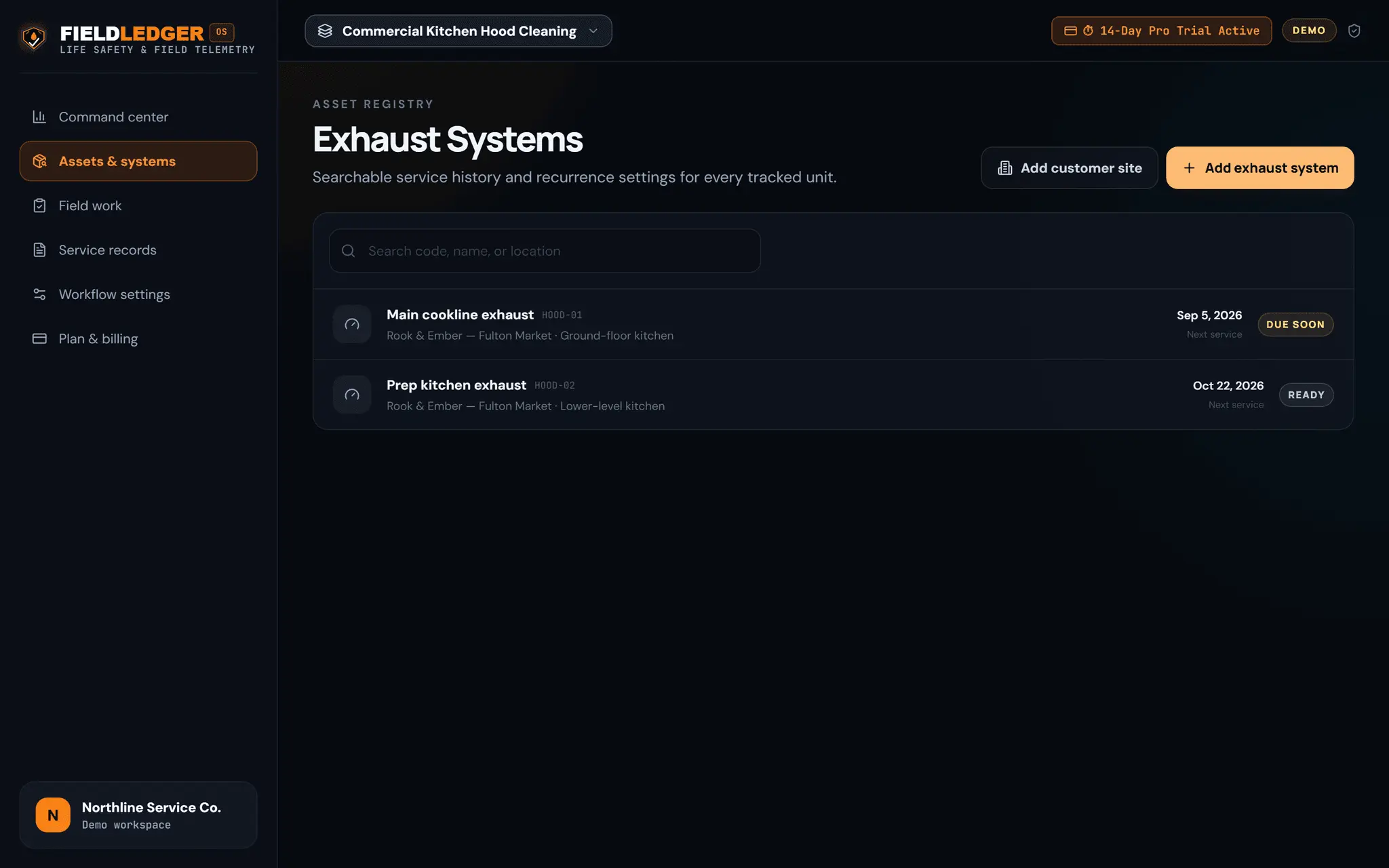The image size is (1389, 868).
Task: Click the gauge icon for Prep kitchen exhaust
Action: pyautogui.click(x=352, y=395)
